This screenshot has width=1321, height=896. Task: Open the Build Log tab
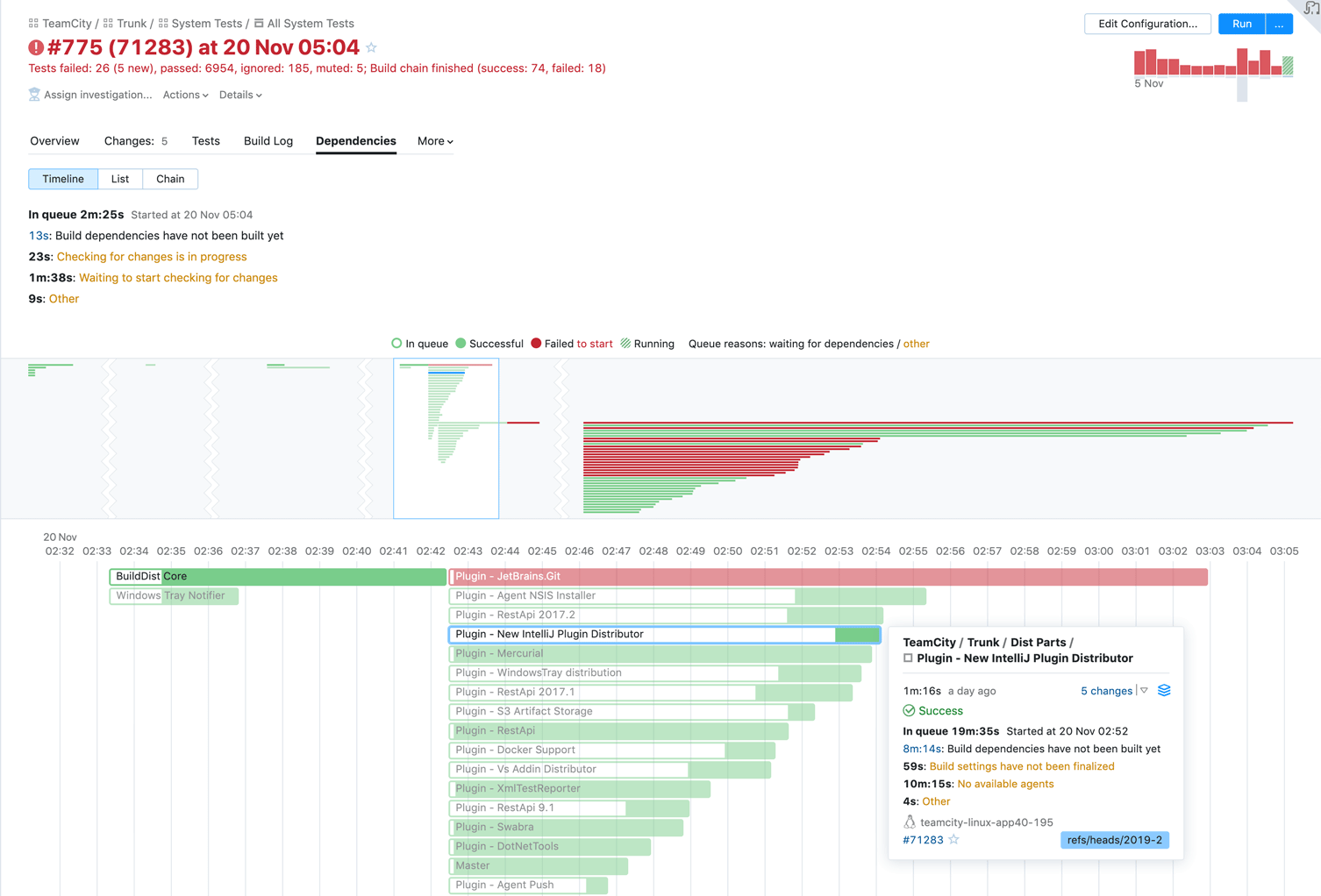(268, 141)
